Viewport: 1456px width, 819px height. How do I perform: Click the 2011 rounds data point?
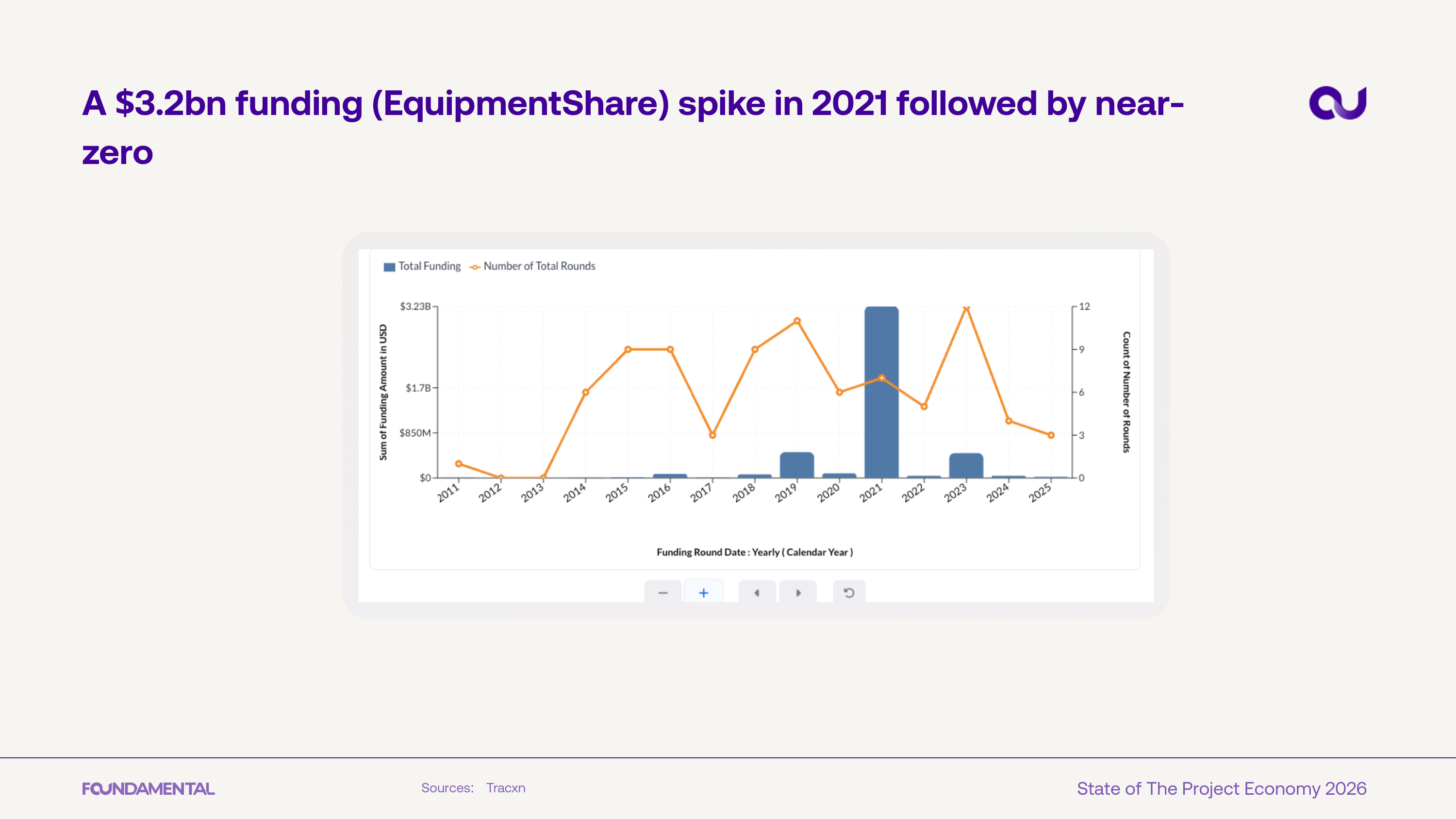click(458, 463)
